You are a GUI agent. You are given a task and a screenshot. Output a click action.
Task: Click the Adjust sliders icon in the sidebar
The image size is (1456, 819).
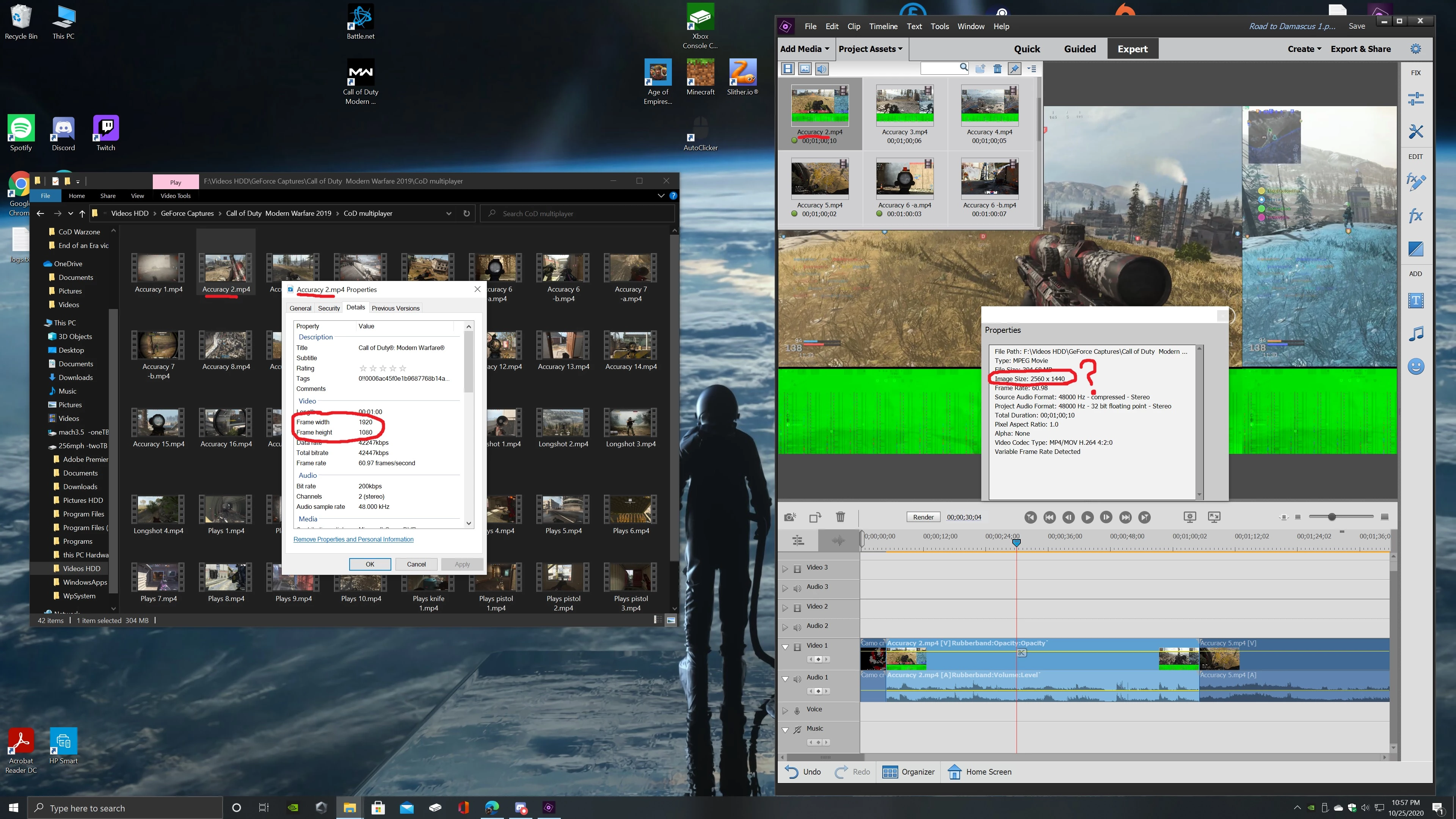(x=1415, y=99)
